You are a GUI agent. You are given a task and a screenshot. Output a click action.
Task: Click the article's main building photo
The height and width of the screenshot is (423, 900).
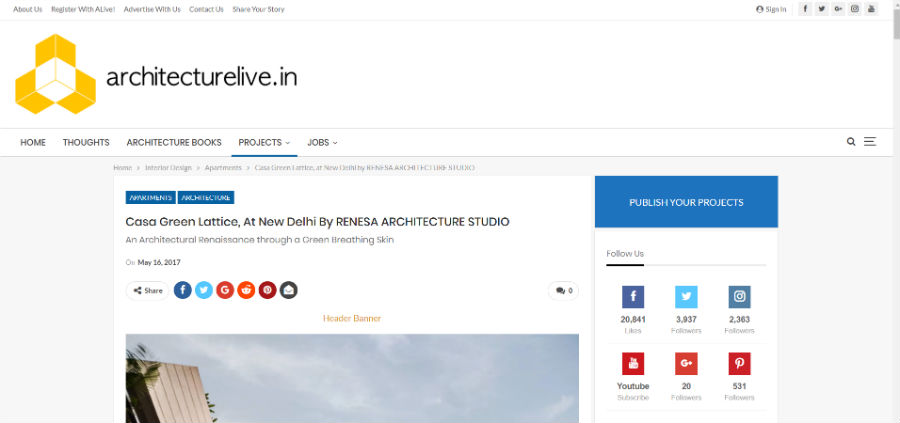click(x=352, y=379)
